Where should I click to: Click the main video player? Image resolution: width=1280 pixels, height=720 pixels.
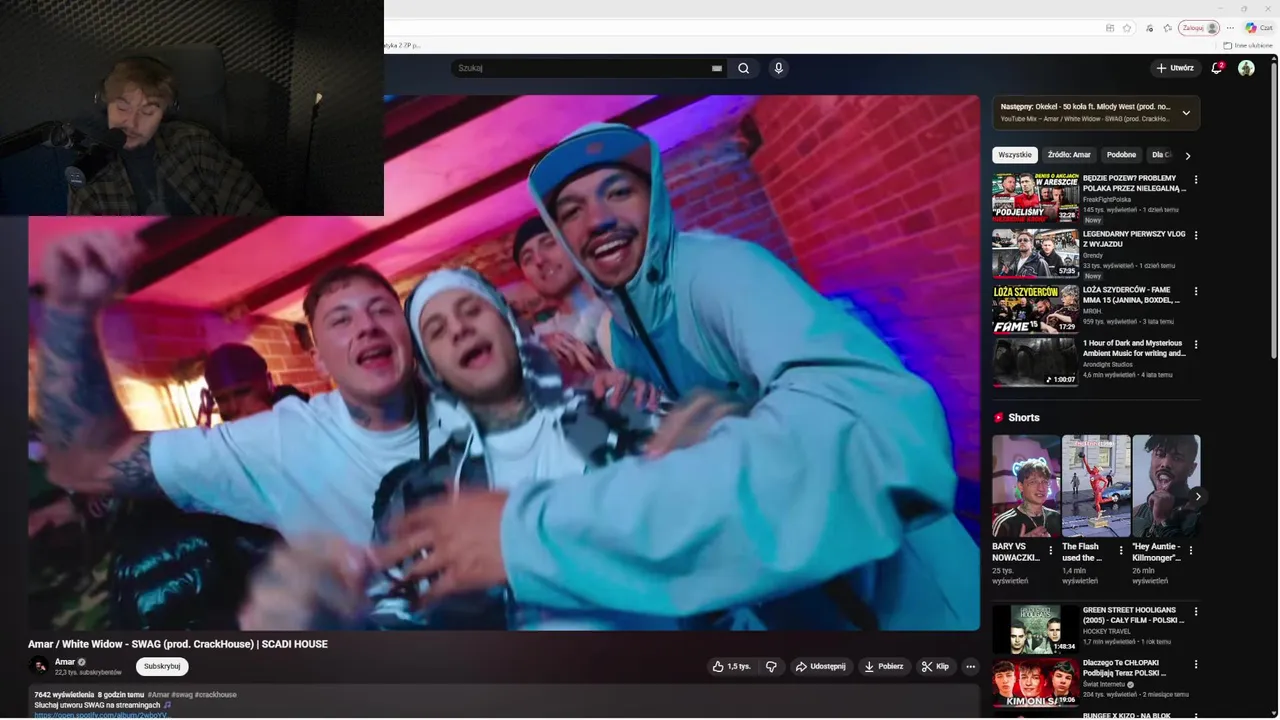coord(504,363)
